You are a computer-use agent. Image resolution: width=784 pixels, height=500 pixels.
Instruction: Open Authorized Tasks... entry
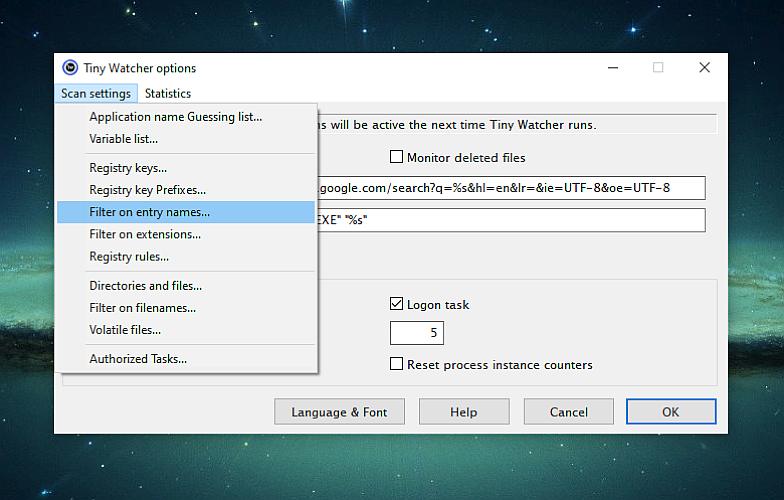[186, 359]
